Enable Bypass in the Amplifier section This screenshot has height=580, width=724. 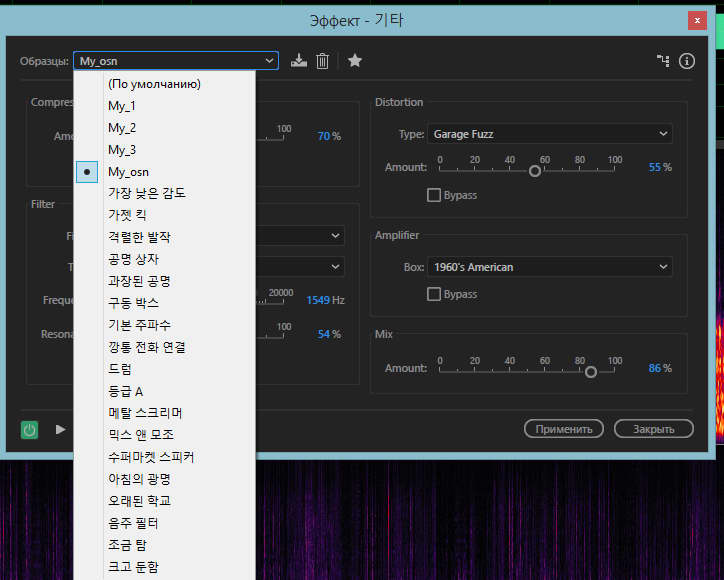coord(434,294)
